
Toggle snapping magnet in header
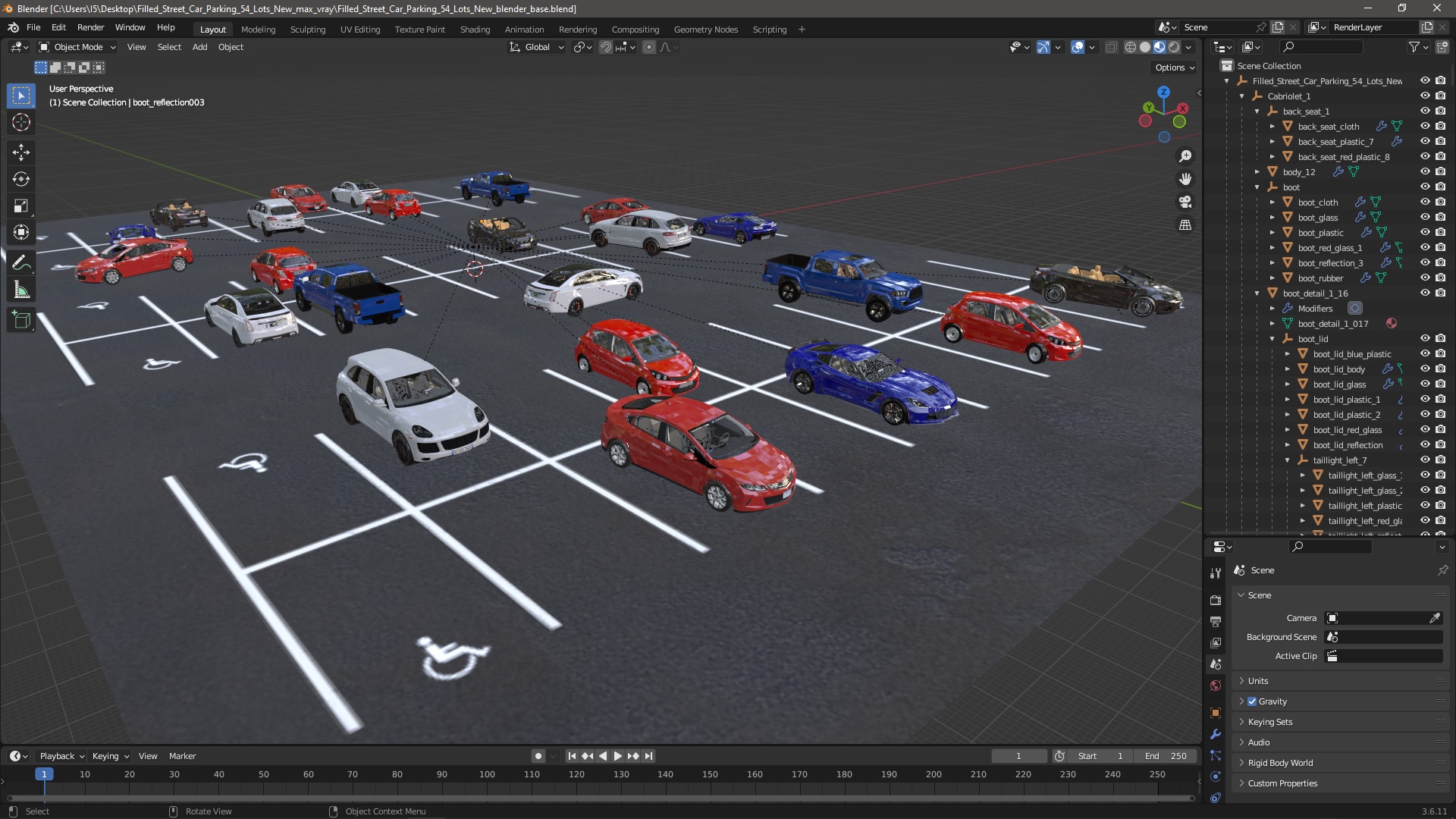pyautogui.click(x=605, y=47)
